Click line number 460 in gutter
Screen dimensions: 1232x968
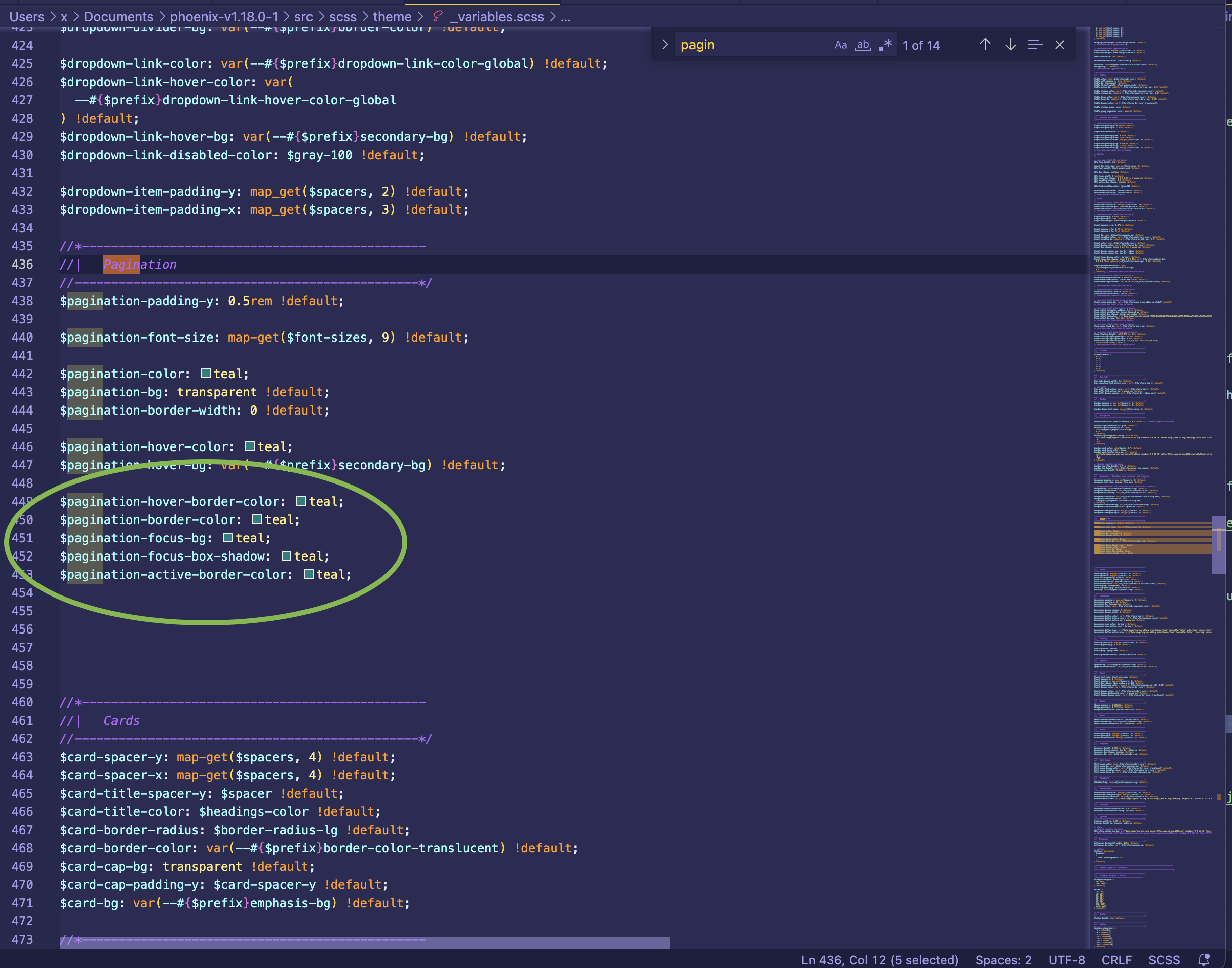tap(22, 702)
